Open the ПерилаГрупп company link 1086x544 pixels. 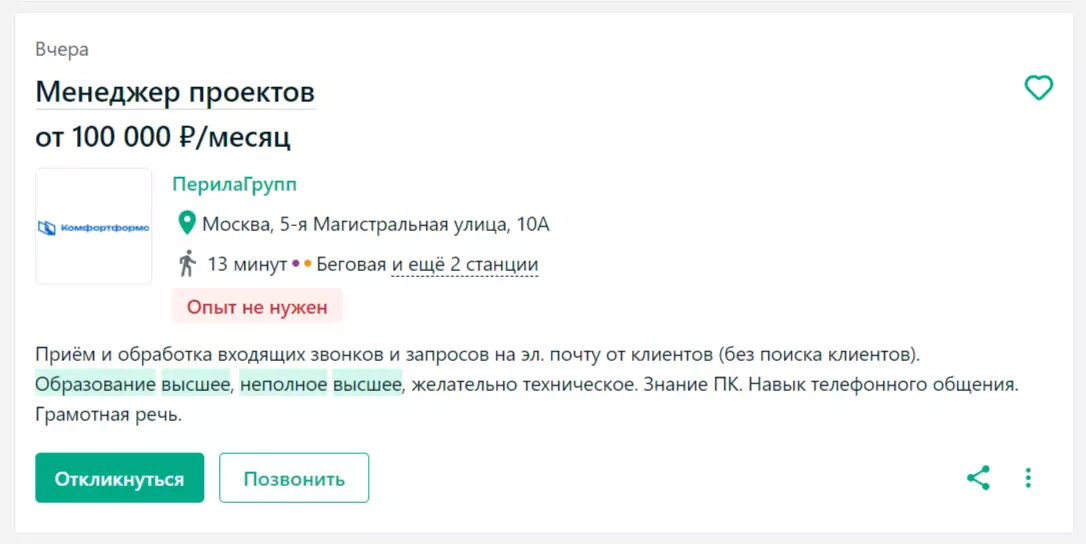234,184
